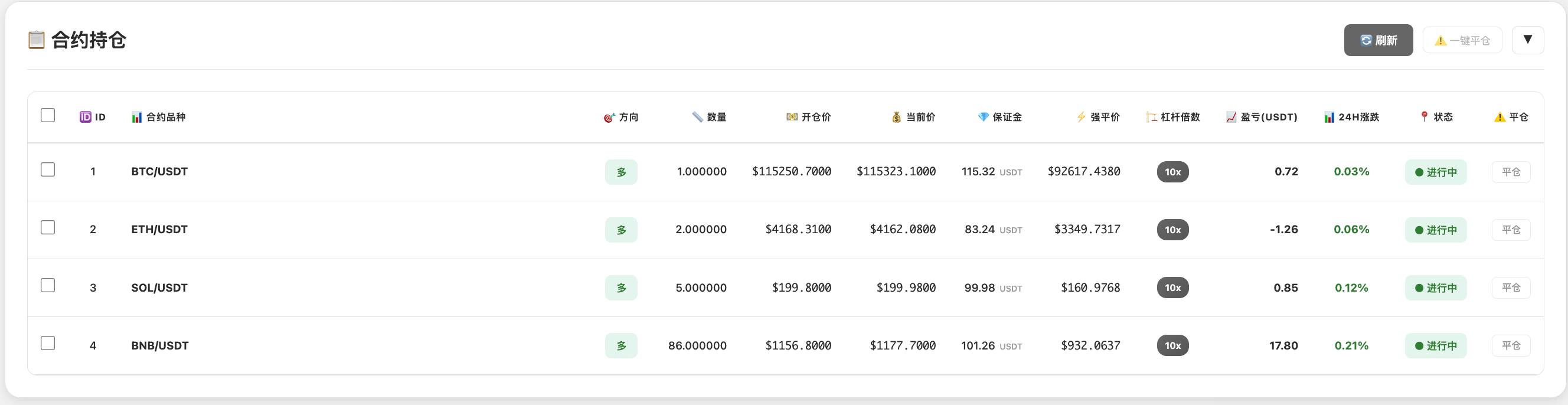Select the ETH/USDT contract name

[x=159, y=230]
